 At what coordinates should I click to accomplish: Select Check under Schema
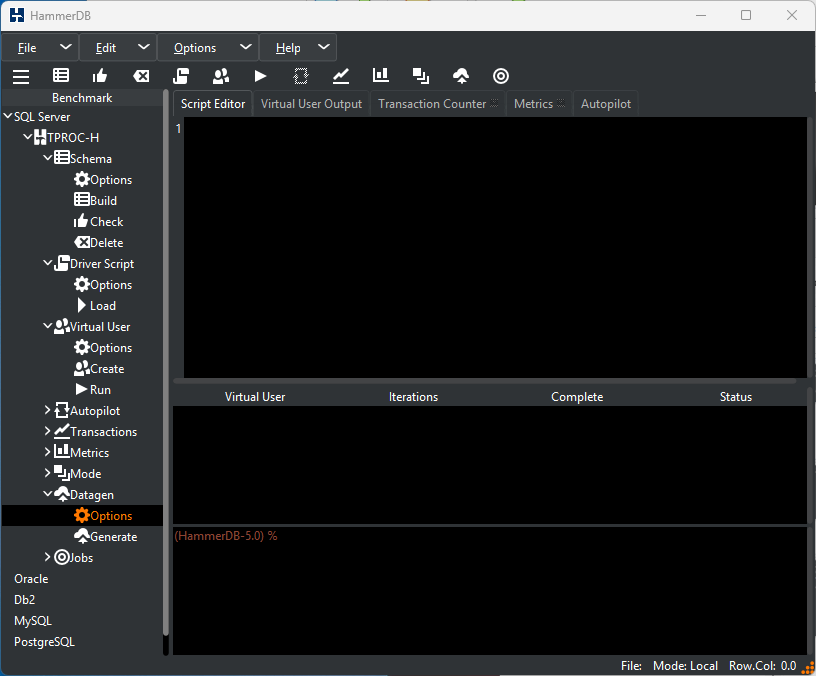click(98, 222)
